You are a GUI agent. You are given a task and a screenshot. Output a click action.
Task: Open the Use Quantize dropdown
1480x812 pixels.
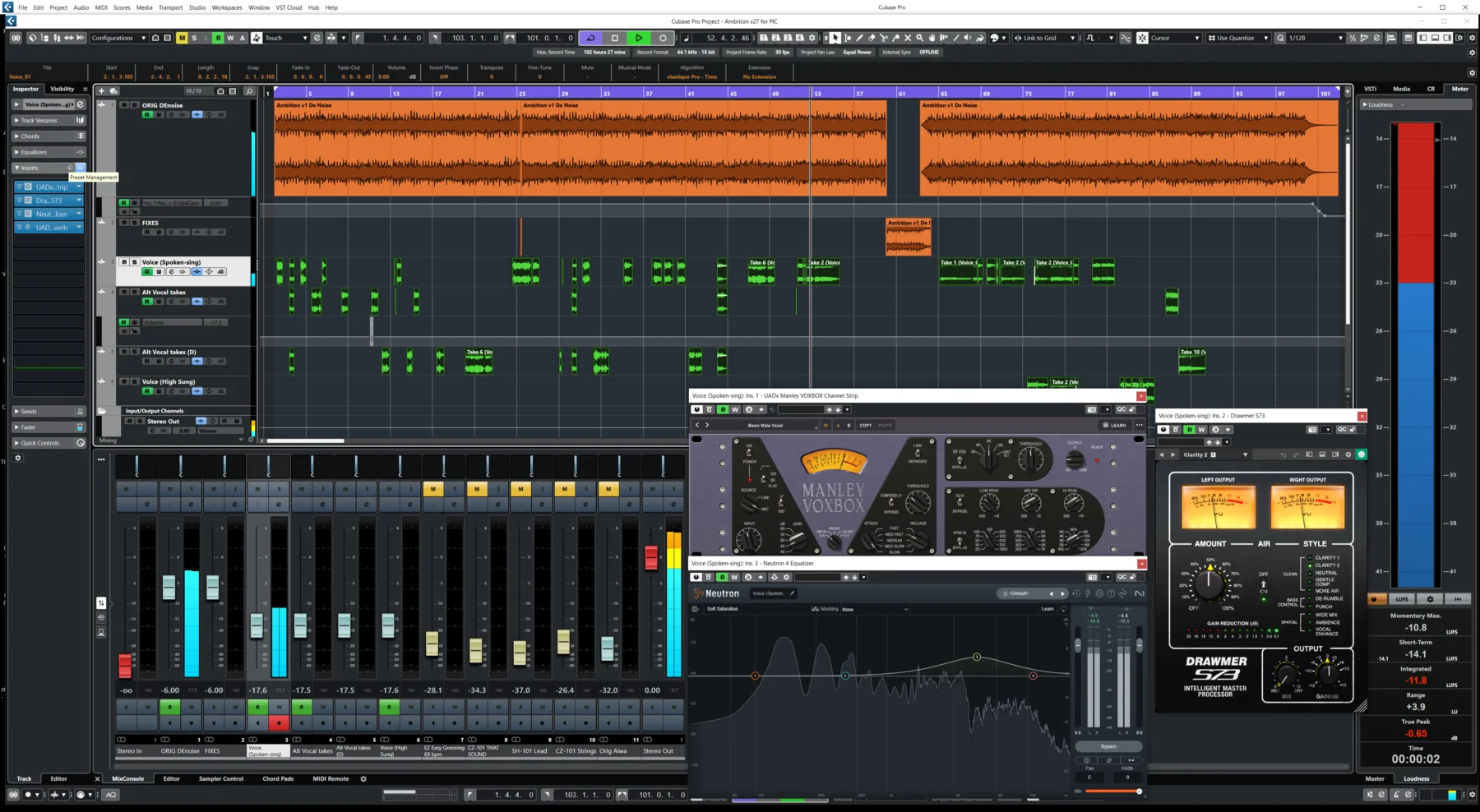click(x=1237, y=38)
